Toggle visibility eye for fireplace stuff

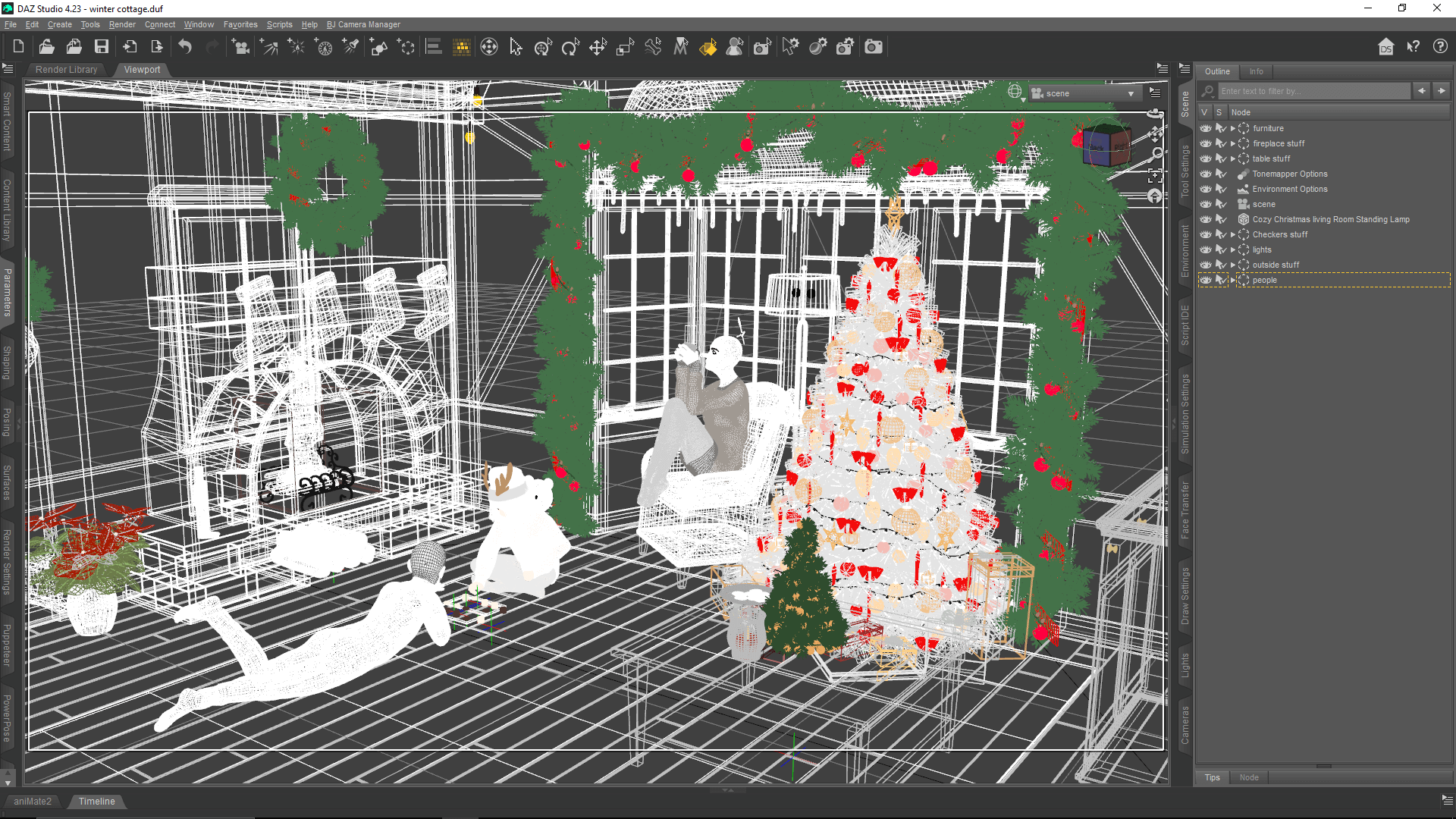(x=1206, y=143)
